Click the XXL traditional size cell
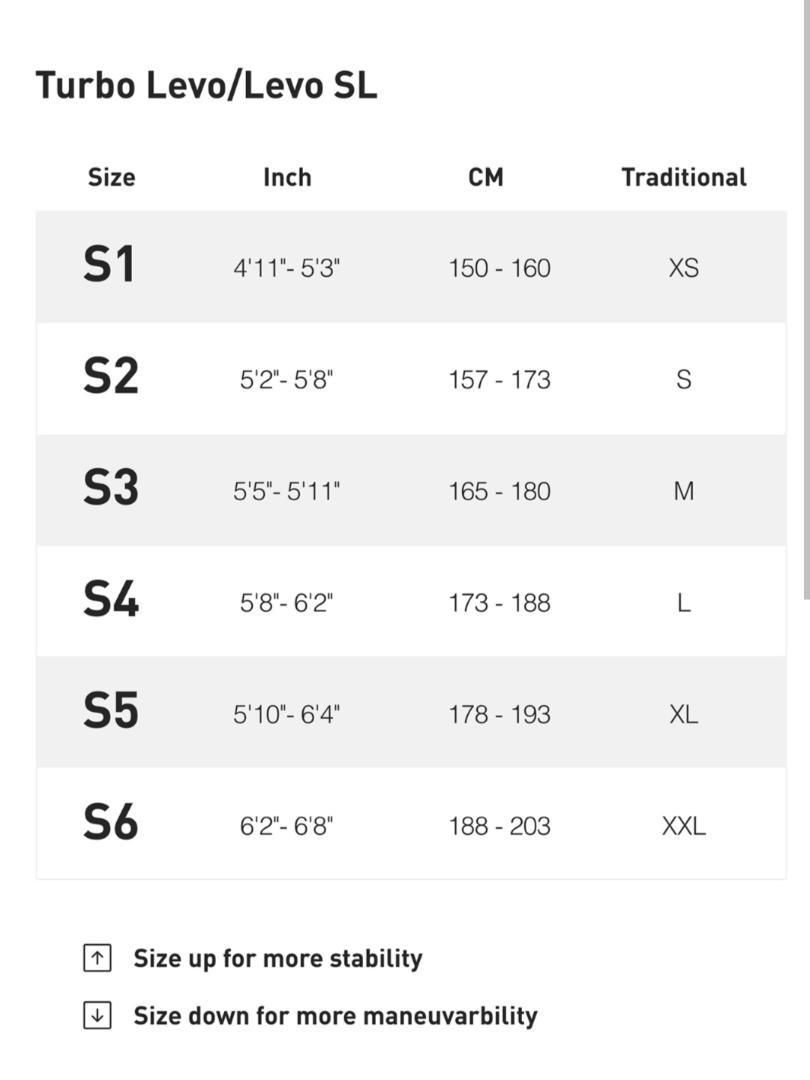The width and height of the screenshot is (810, 1080). point(684,826)
